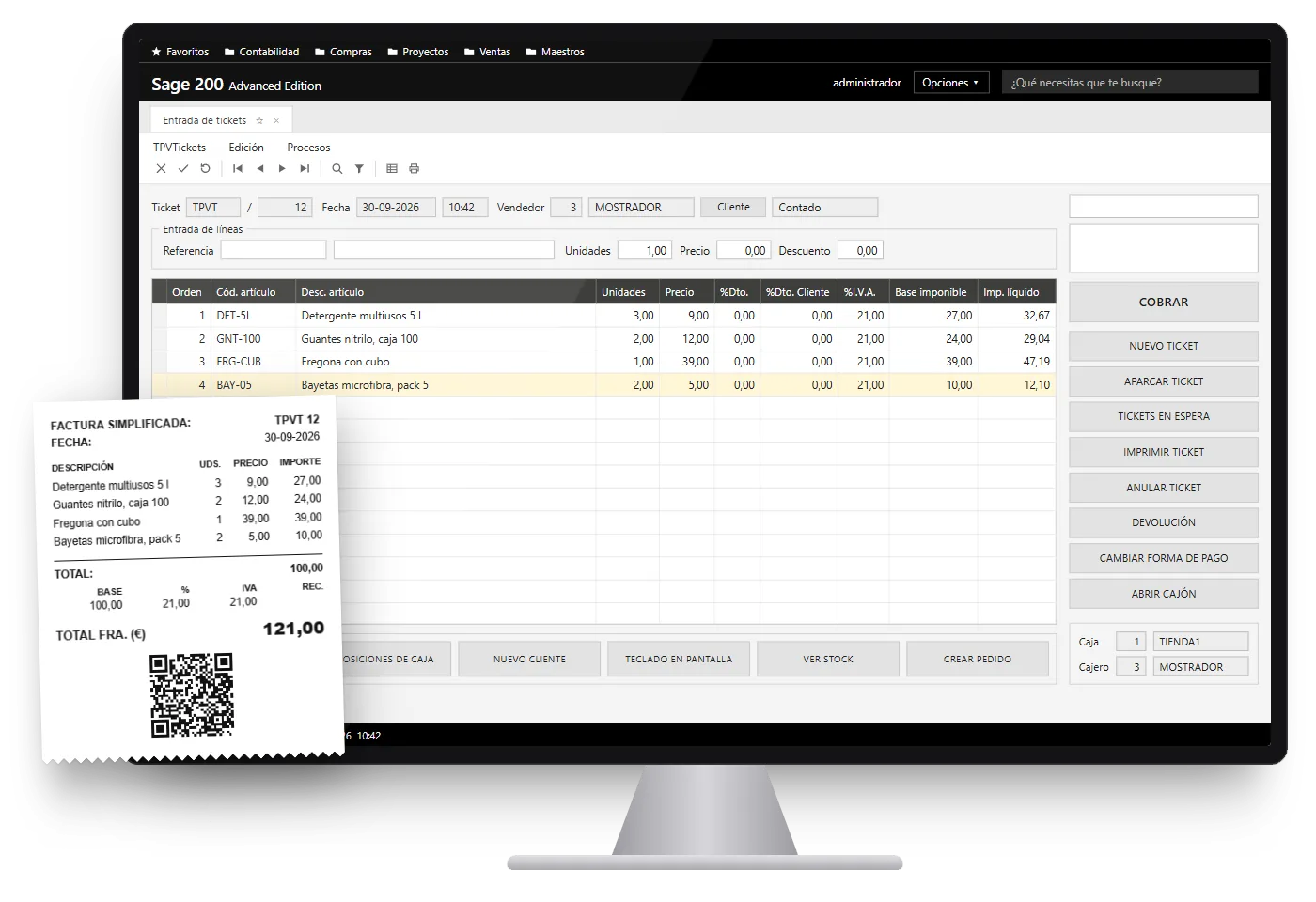Click the printer toolbar icon
1316x902 pixels.
[414, 169]
